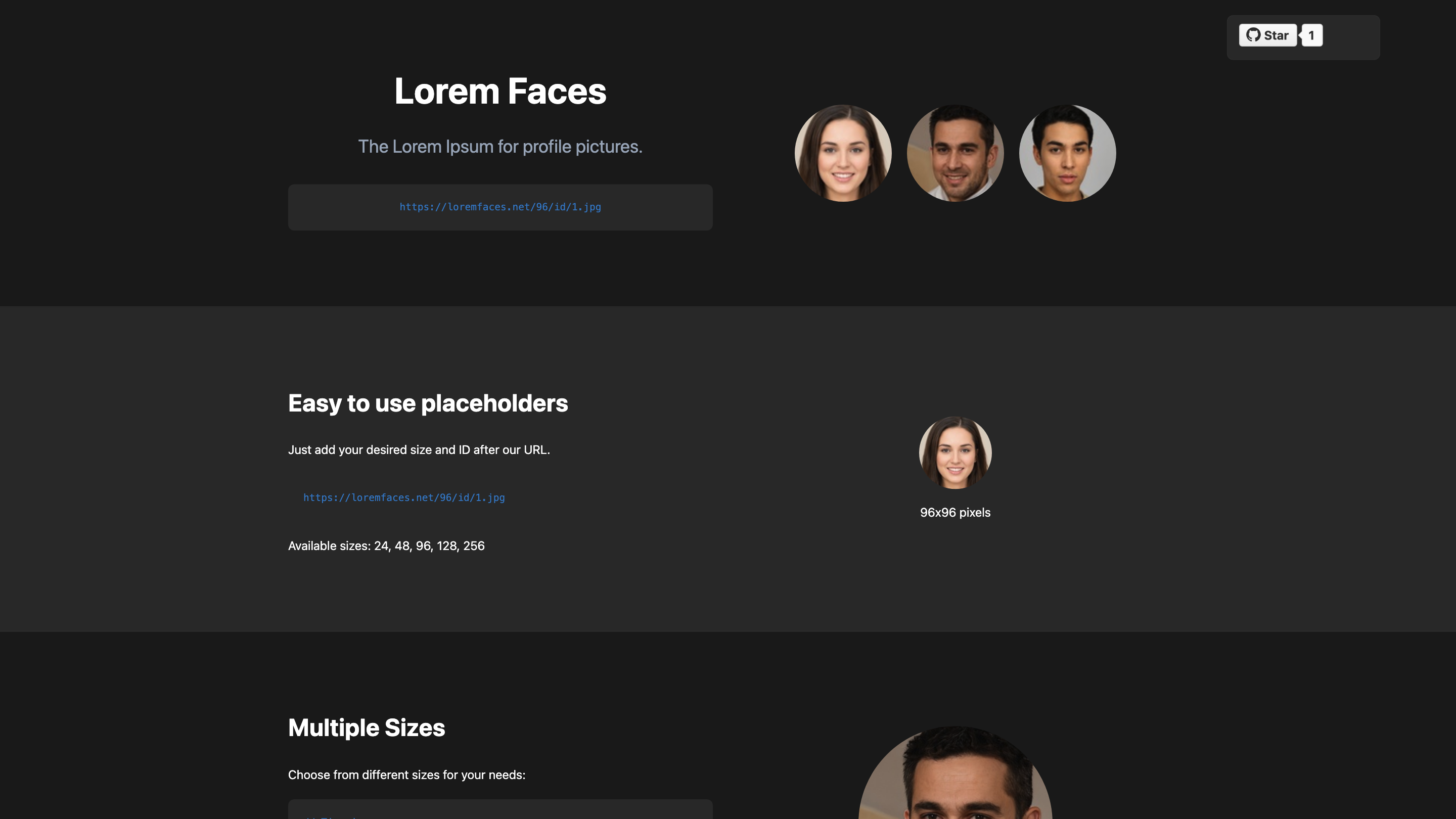Click the Easy to use placeholders heading
The width and height of the screenshot is (1456, 819).
click(428, 403)
